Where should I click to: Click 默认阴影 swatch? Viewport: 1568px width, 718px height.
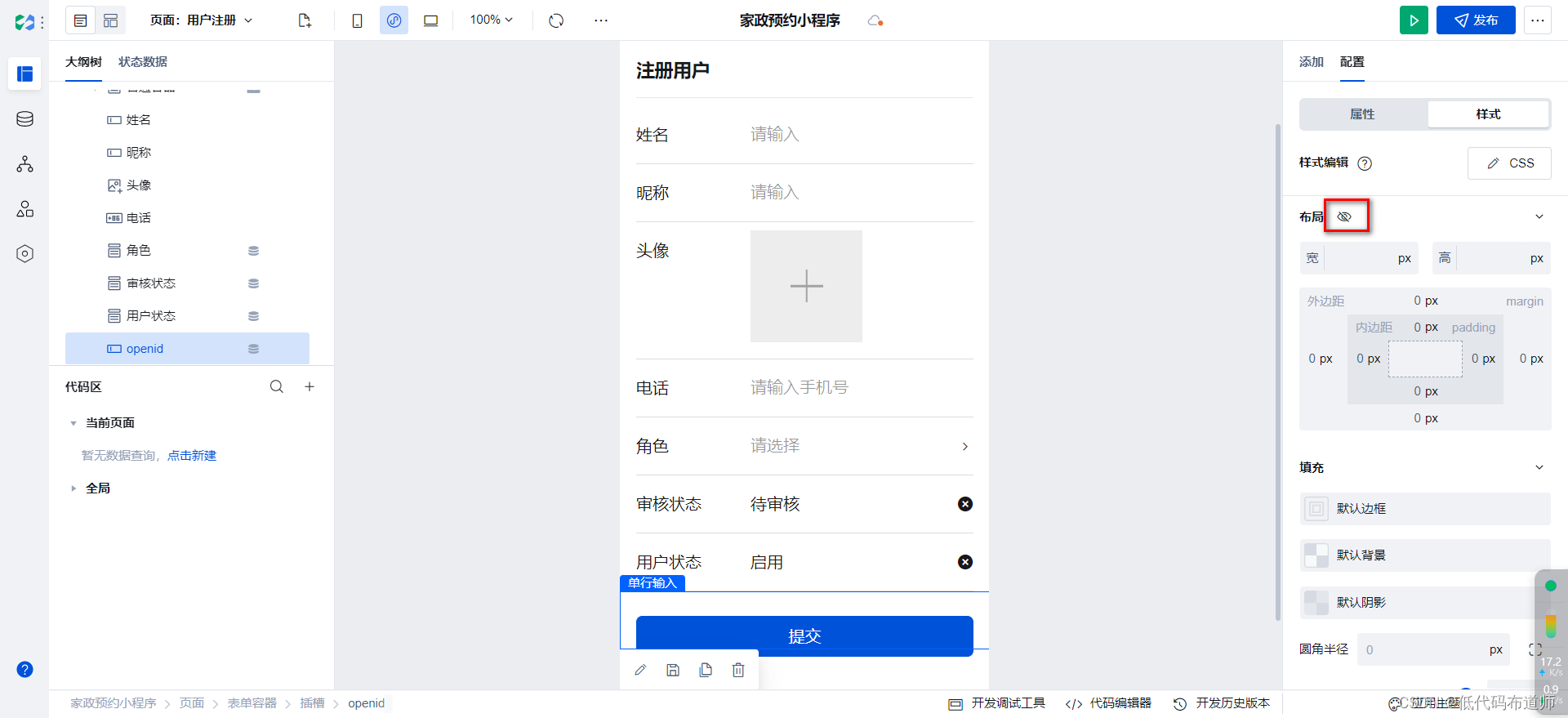tap(1316, 603)
